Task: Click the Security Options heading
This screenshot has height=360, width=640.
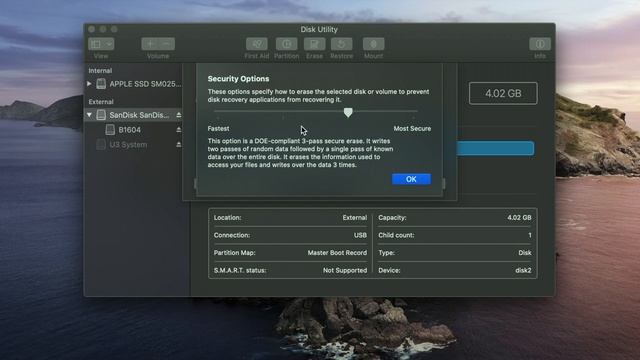Action: (238, 79)
